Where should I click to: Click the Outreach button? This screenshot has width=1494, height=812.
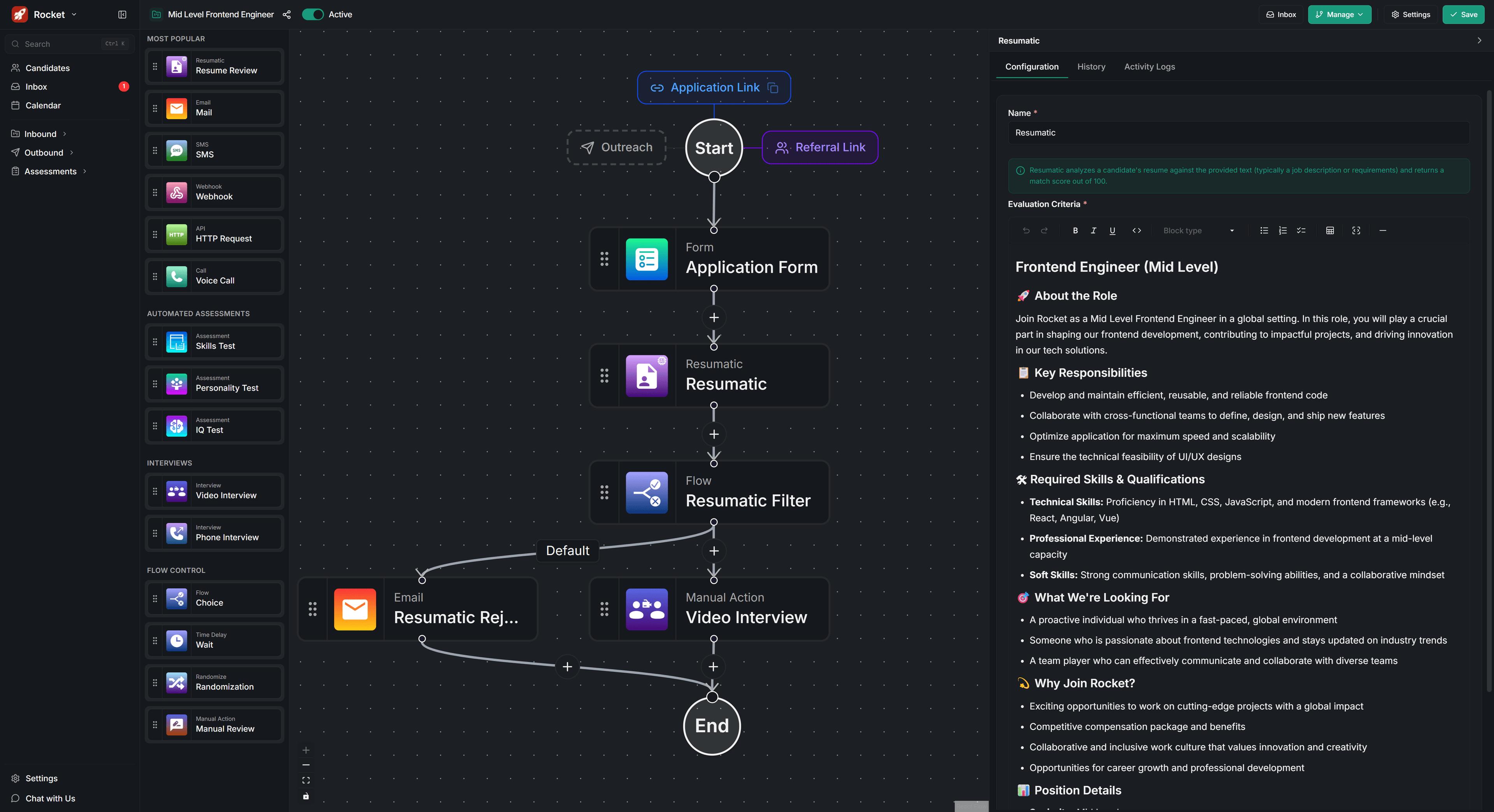point(617,147)
